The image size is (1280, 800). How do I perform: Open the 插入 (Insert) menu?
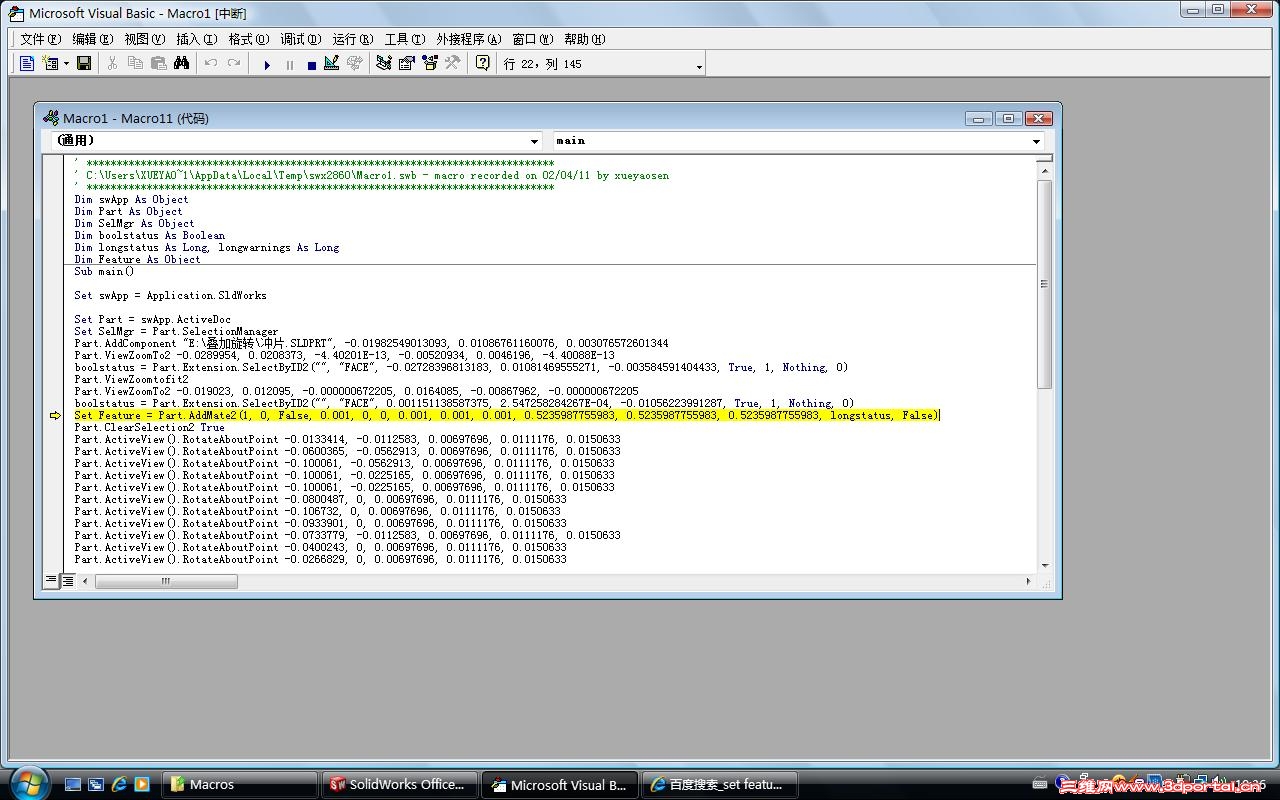[x=196, y=39]
